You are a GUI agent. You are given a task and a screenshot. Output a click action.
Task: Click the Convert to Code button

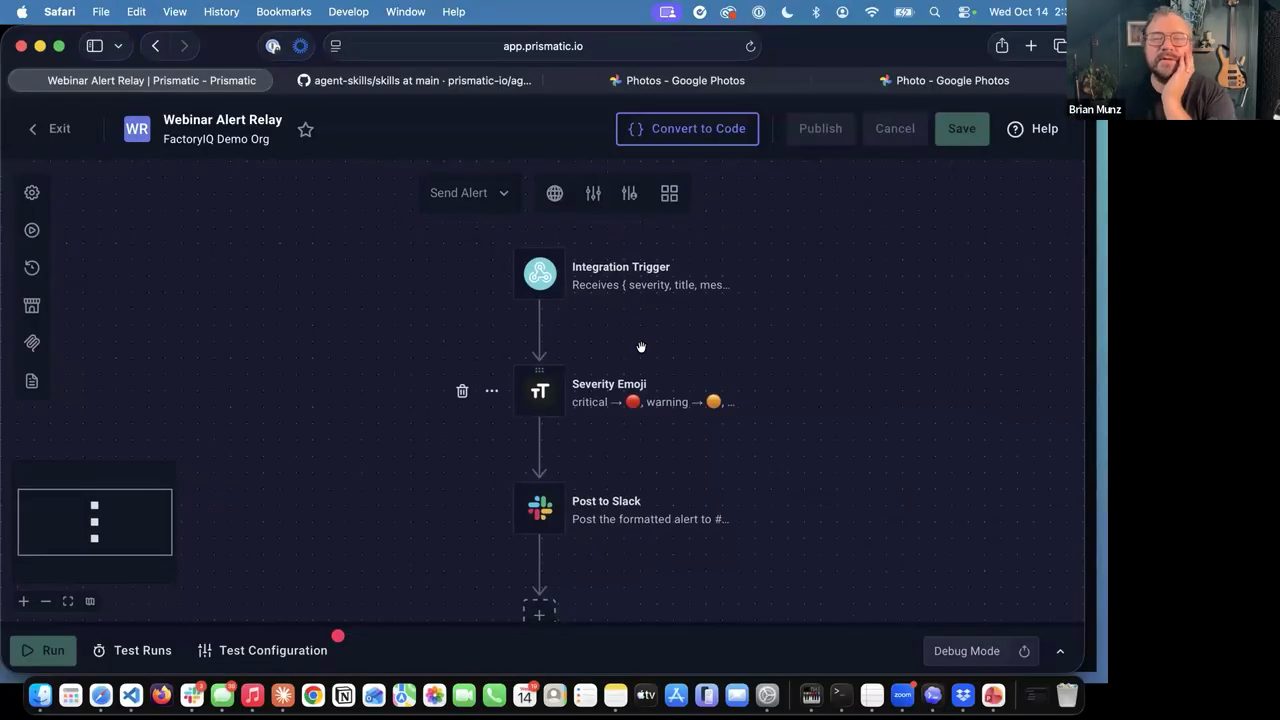[688, 129]
